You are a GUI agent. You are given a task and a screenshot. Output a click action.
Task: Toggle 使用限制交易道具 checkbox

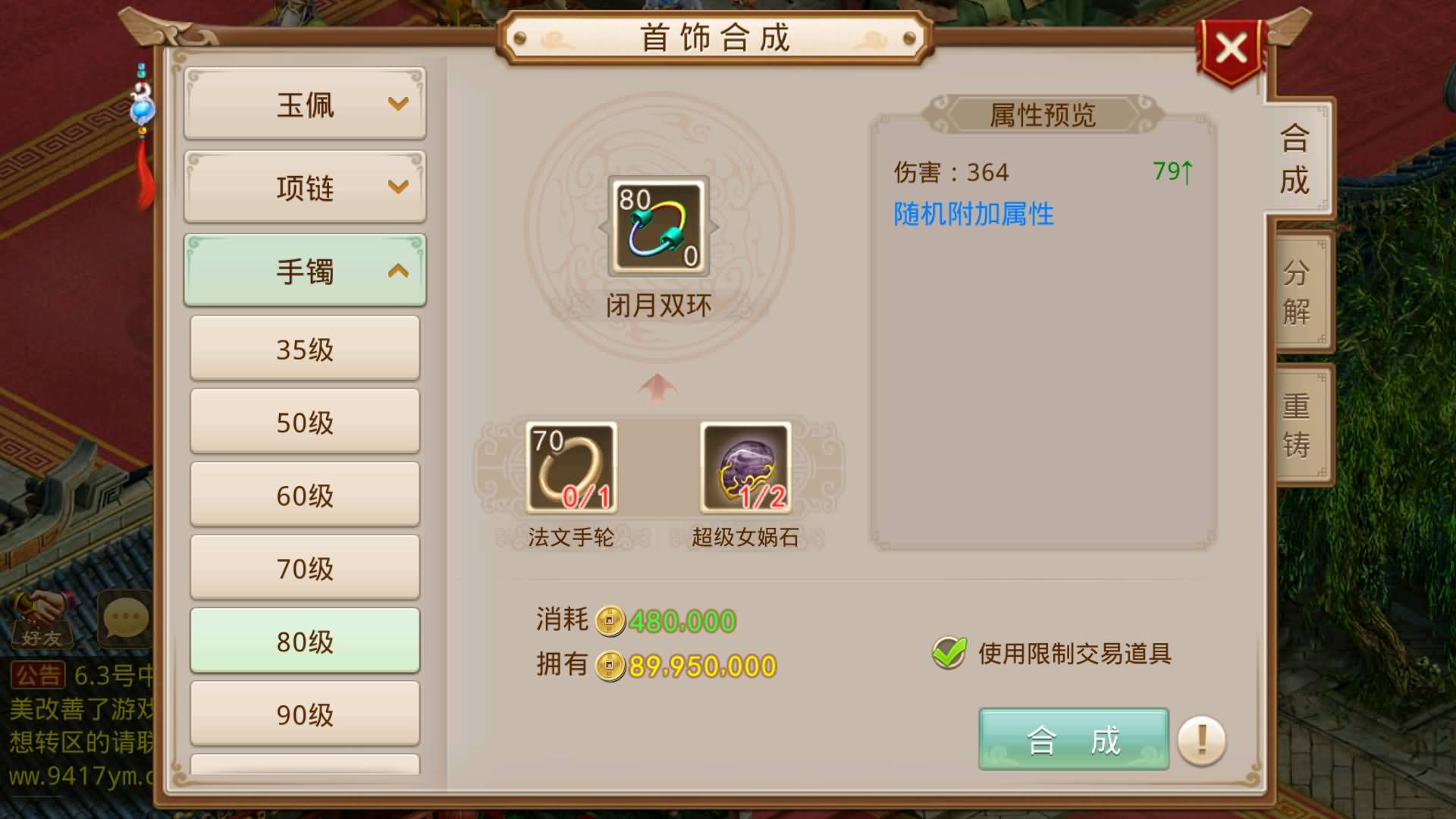point(949,652)
